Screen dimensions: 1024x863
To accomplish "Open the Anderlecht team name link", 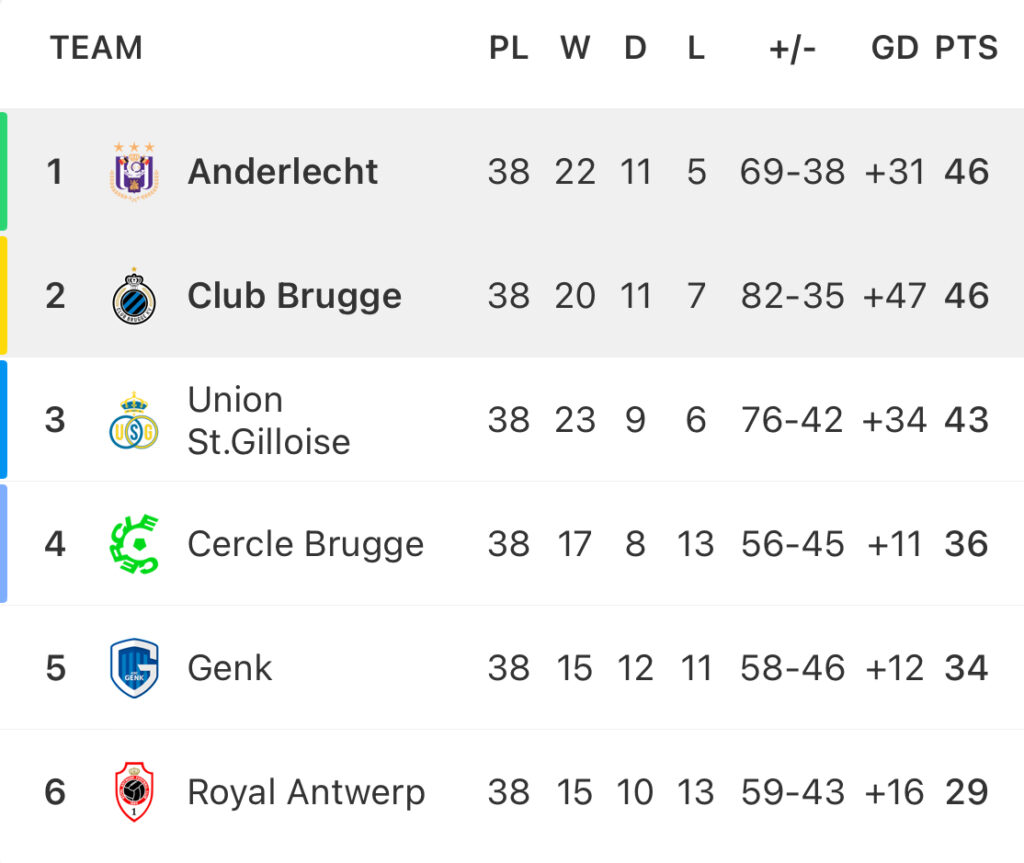I will tap(283, 172).
